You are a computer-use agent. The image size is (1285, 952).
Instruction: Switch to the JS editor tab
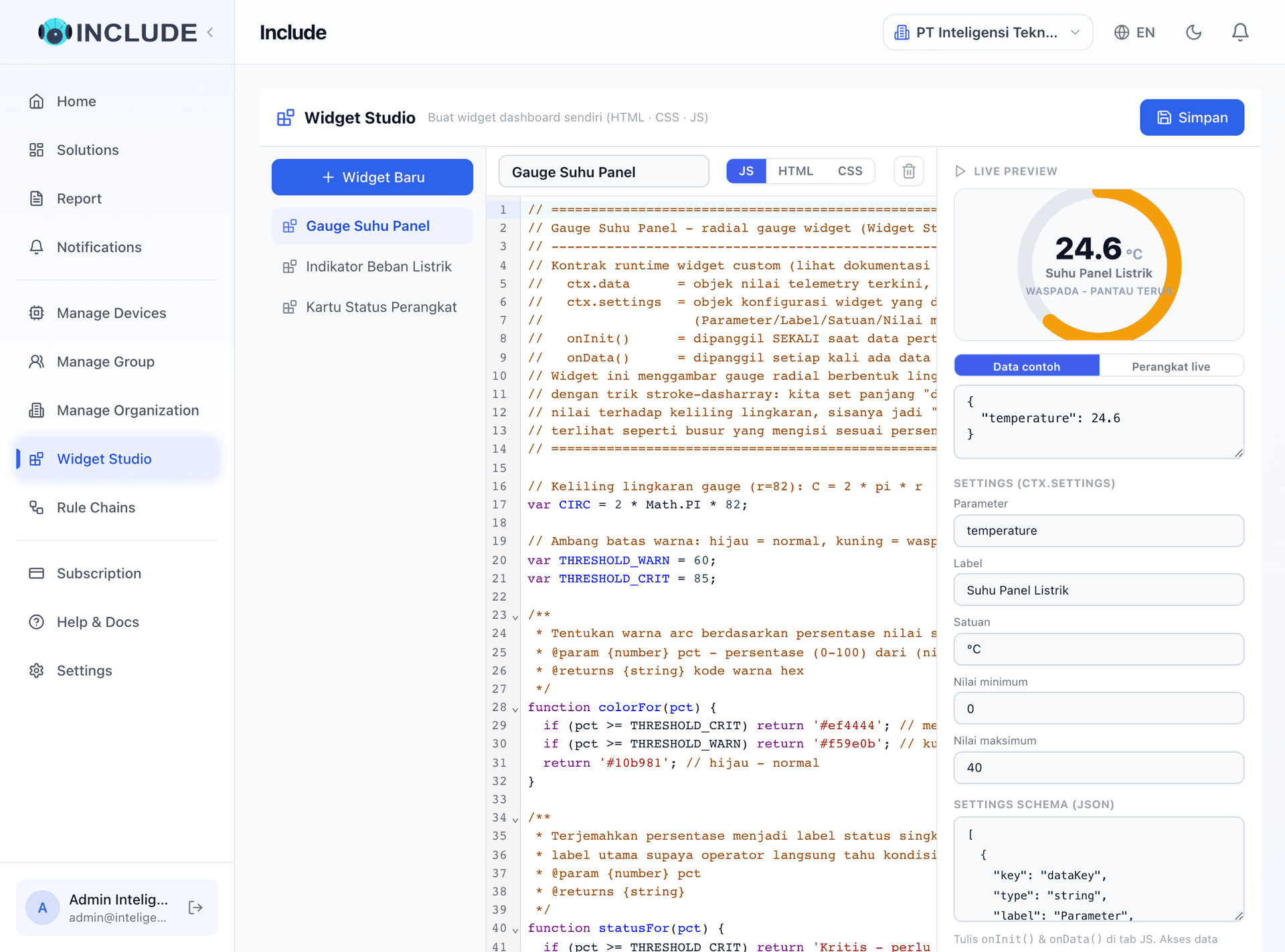[746, 171]
